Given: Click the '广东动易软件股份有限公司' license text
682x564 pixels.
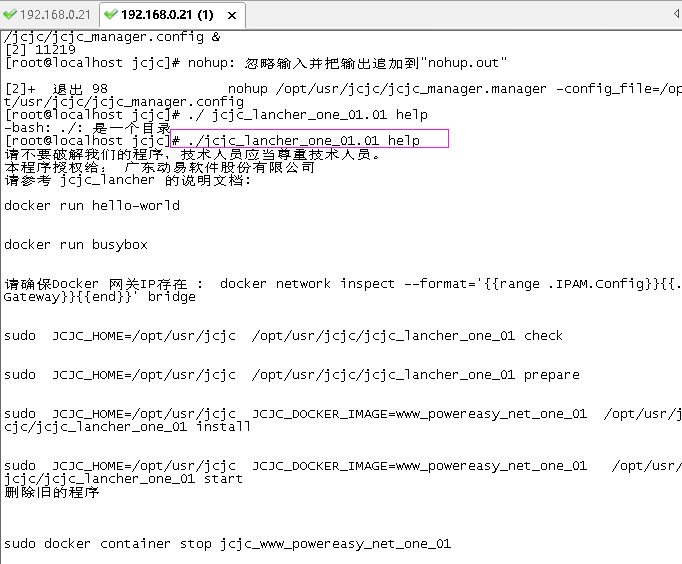Looking at the screenshot, I should [x=219, y=167].
